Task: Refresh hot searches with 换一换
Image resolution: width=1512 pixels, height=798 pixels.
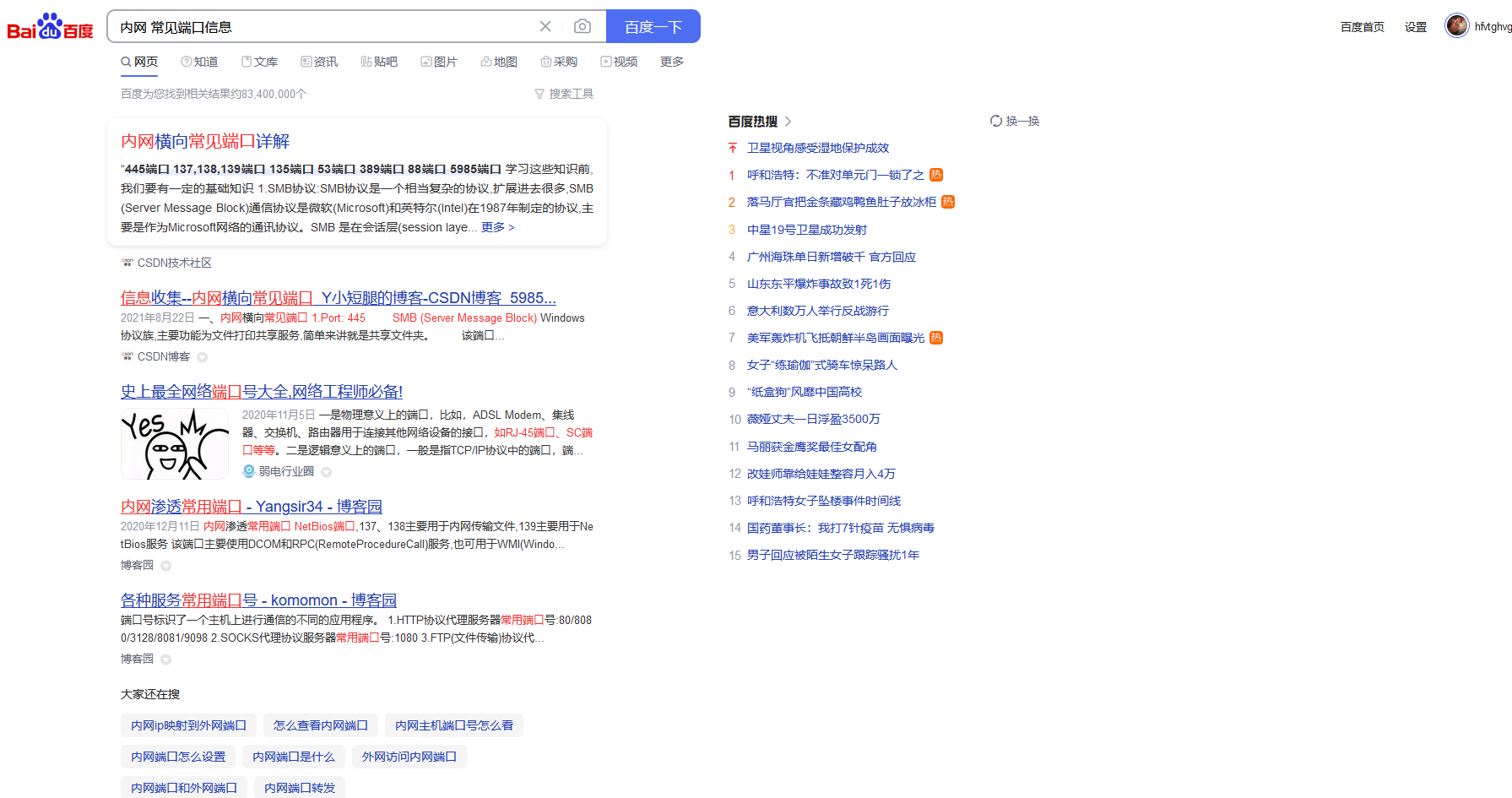Action: (x=1015, y=121)
